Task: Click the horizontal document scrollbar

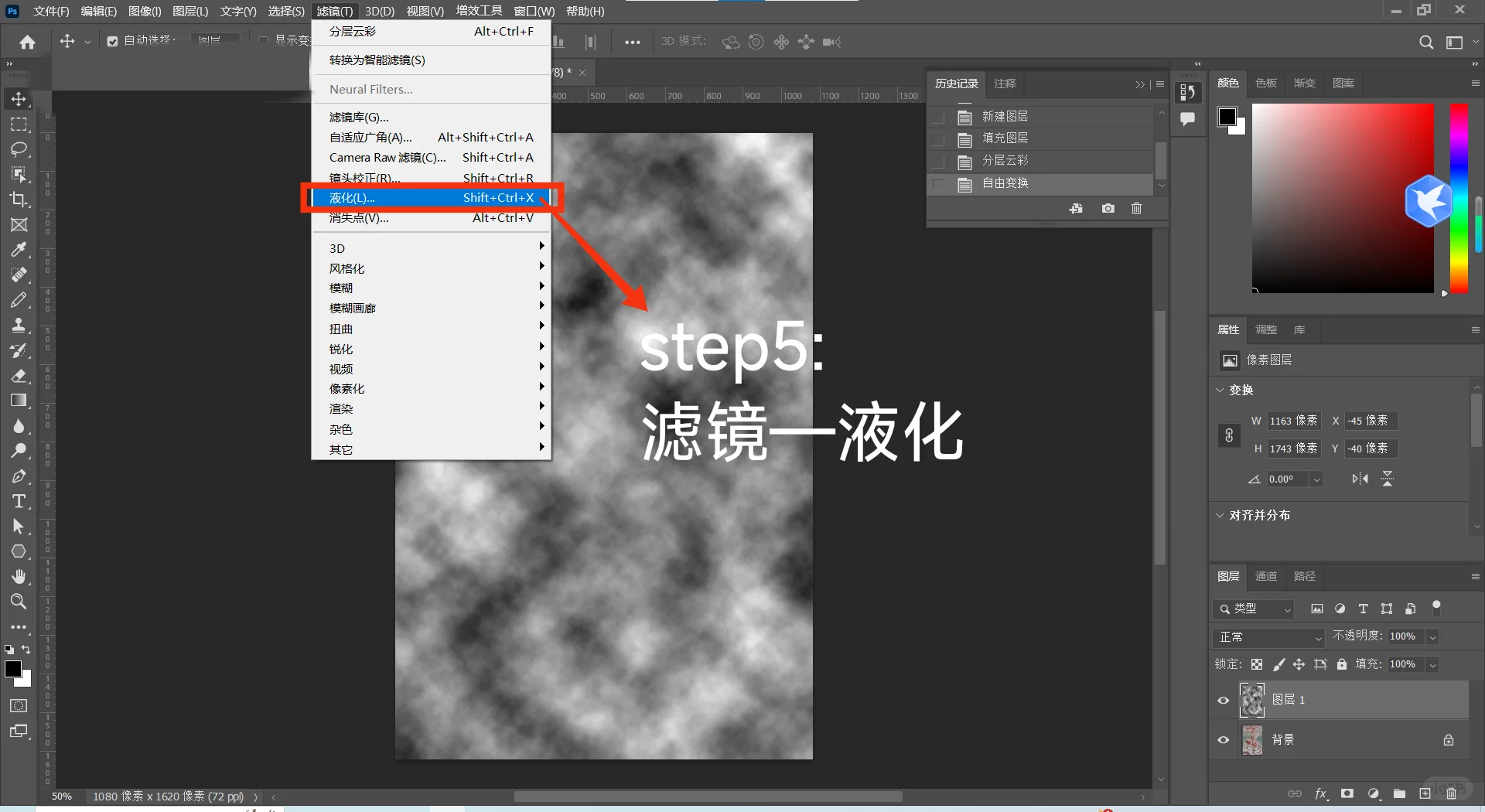Action: 709,796
